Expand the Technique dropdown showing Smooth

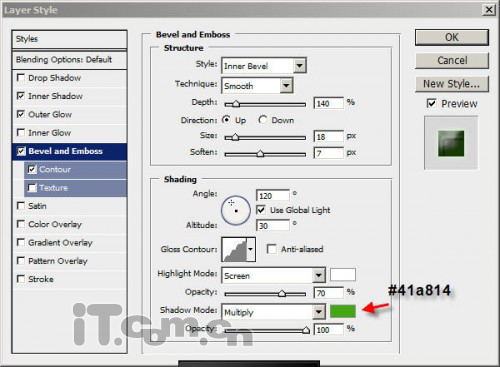(257, 86)
